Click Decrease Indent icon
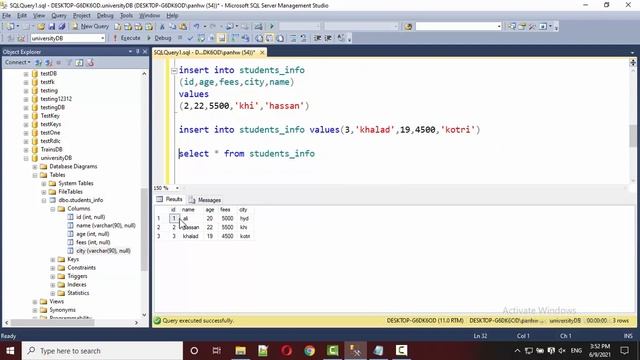 pos(318,38)
